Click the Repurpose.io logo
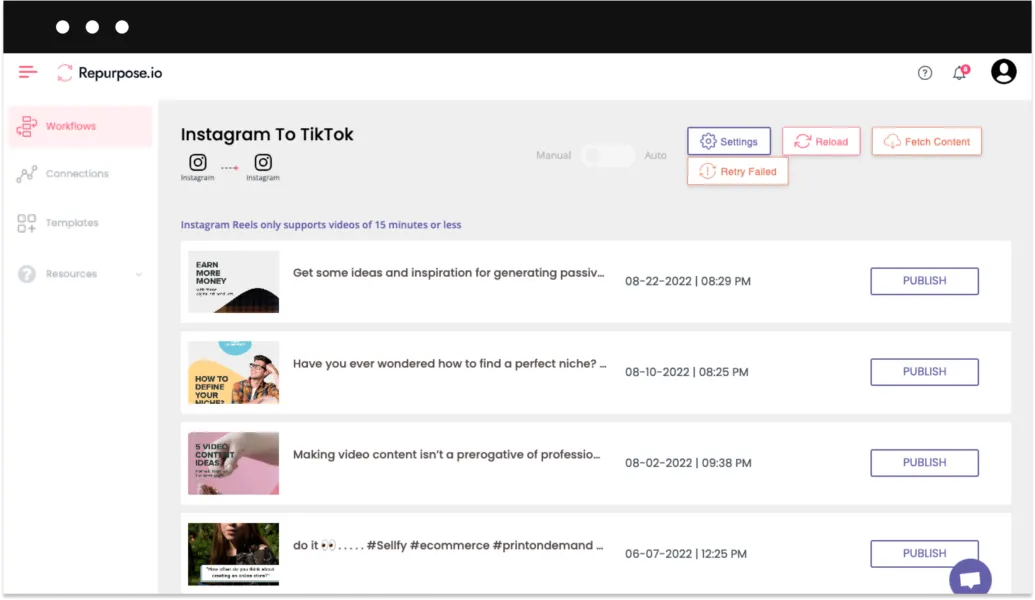Viewport: 1035px width, 600px height. (x=110, y=73)
